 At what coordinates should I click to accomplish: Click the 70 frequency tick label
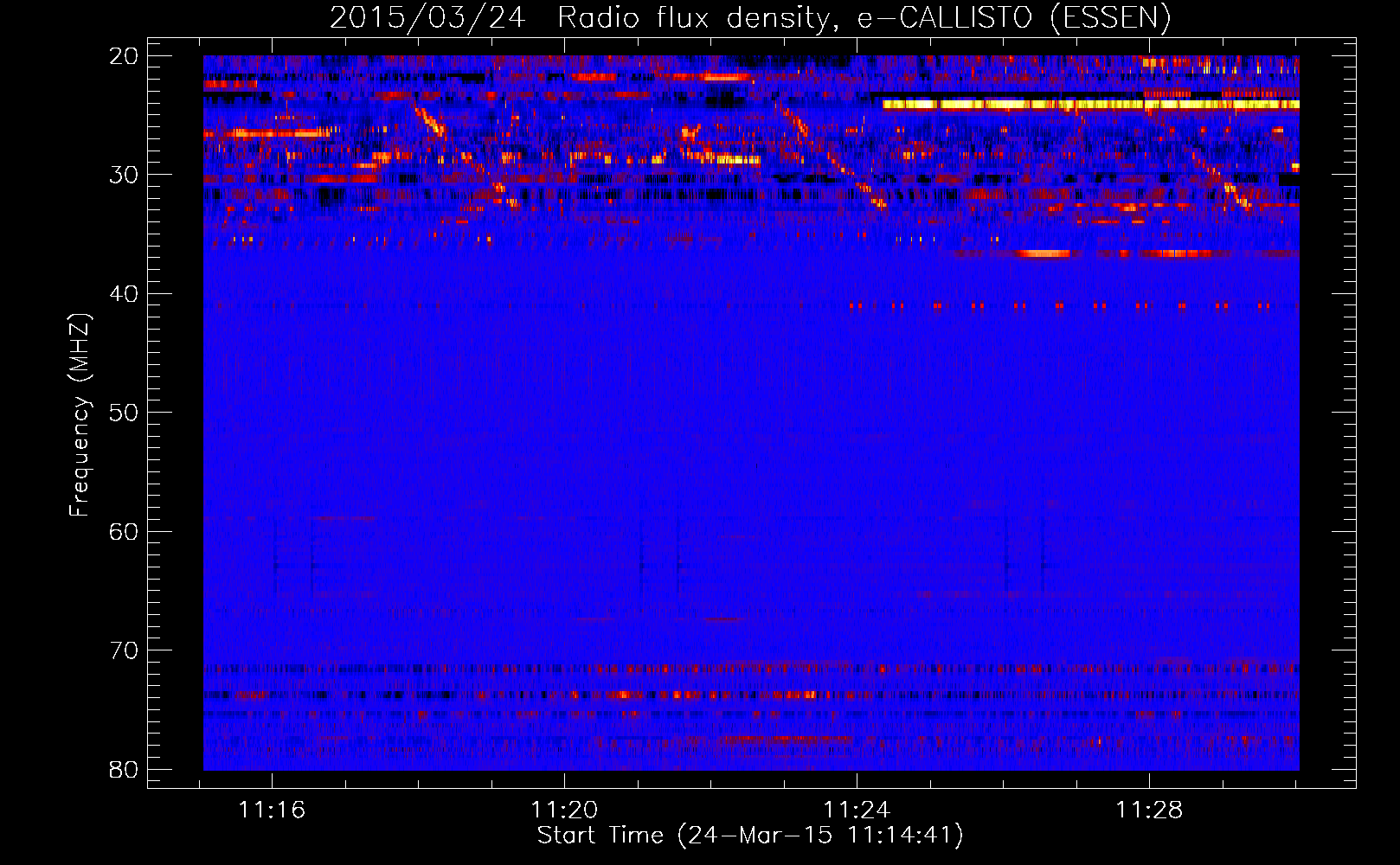[124, 650]
